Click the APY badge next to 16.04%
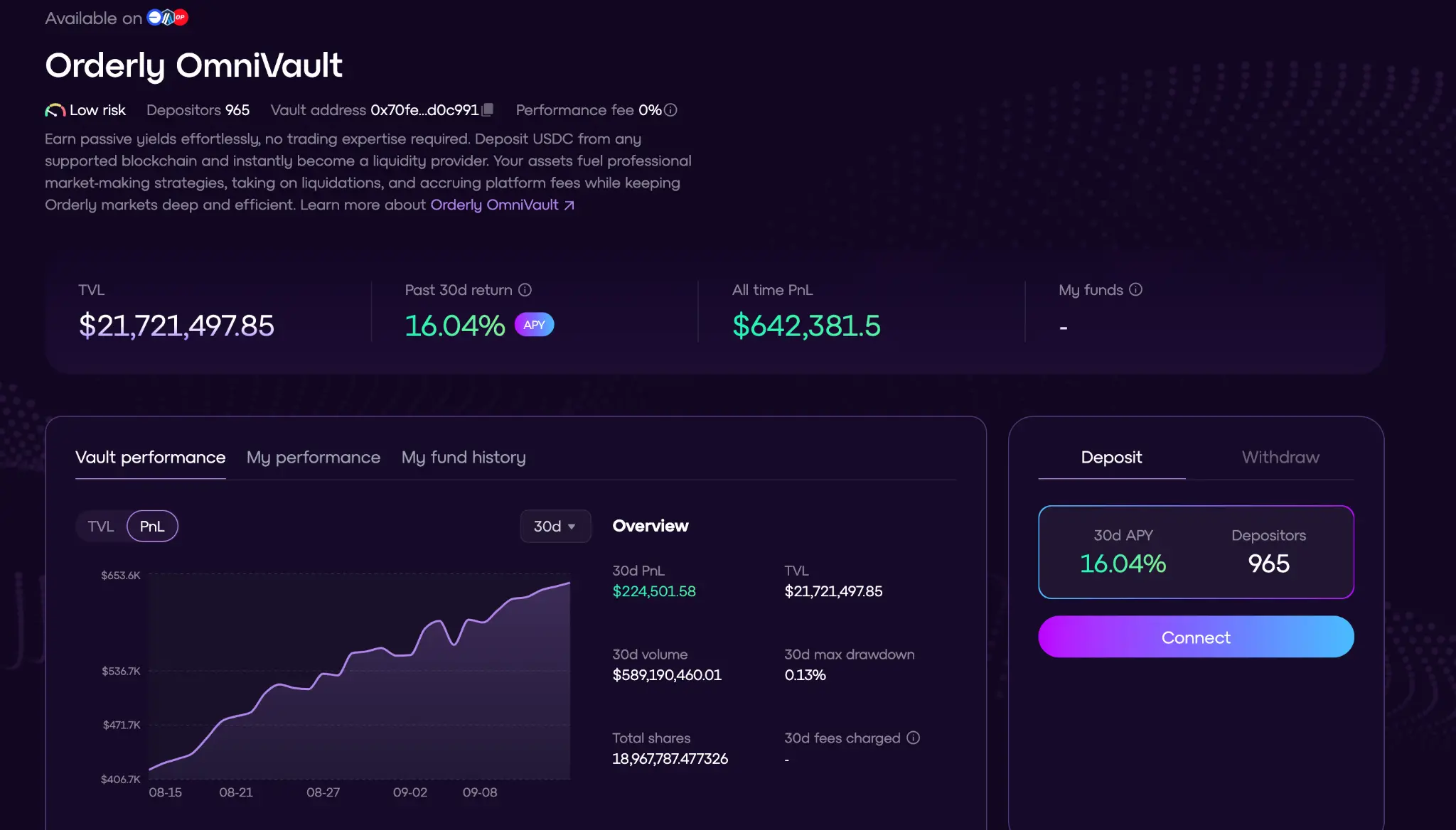This screenshot has height=830, width=1456. pyautogui.click(x=534, y=325)
